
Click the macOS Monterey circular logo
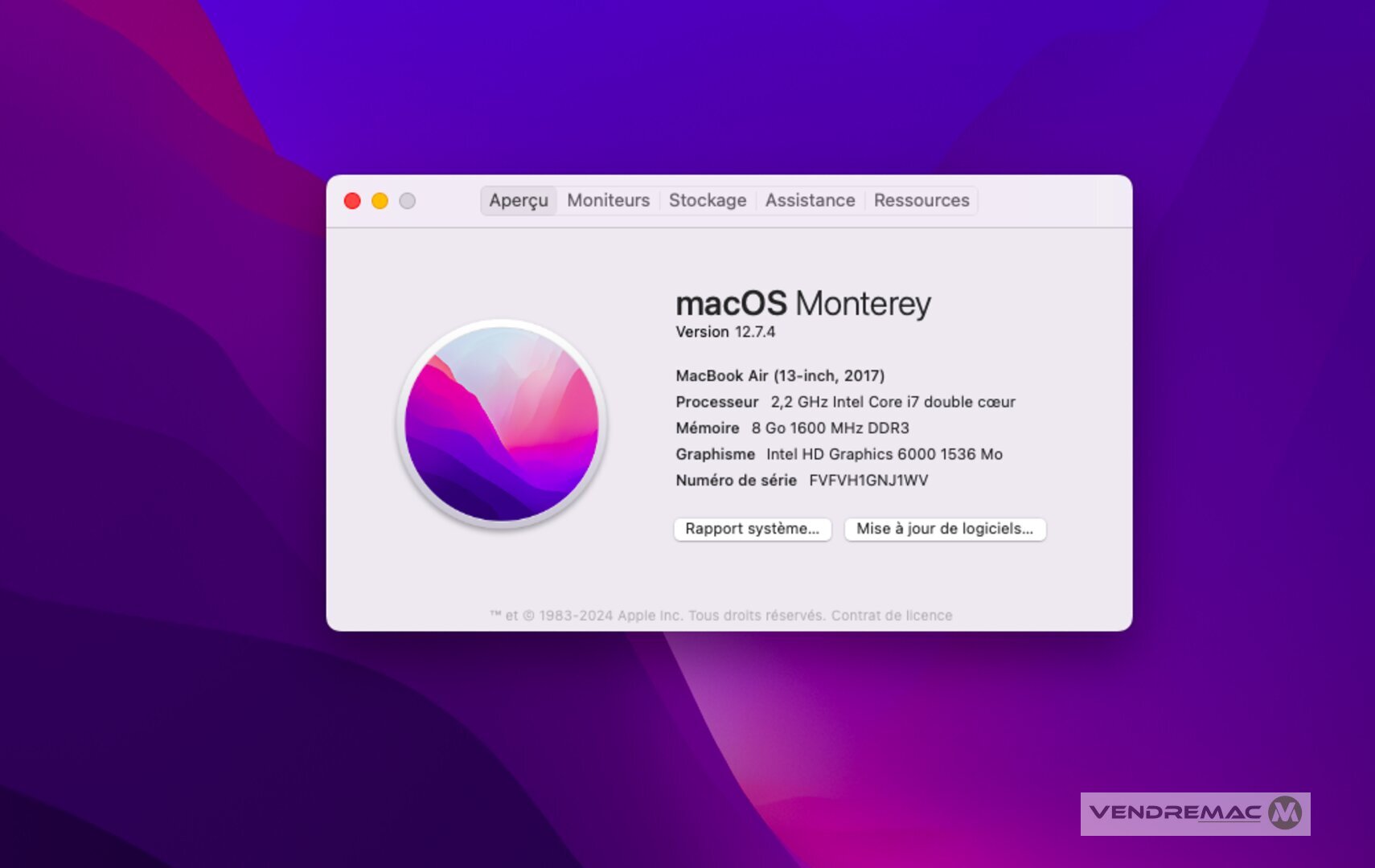[502, 424]
